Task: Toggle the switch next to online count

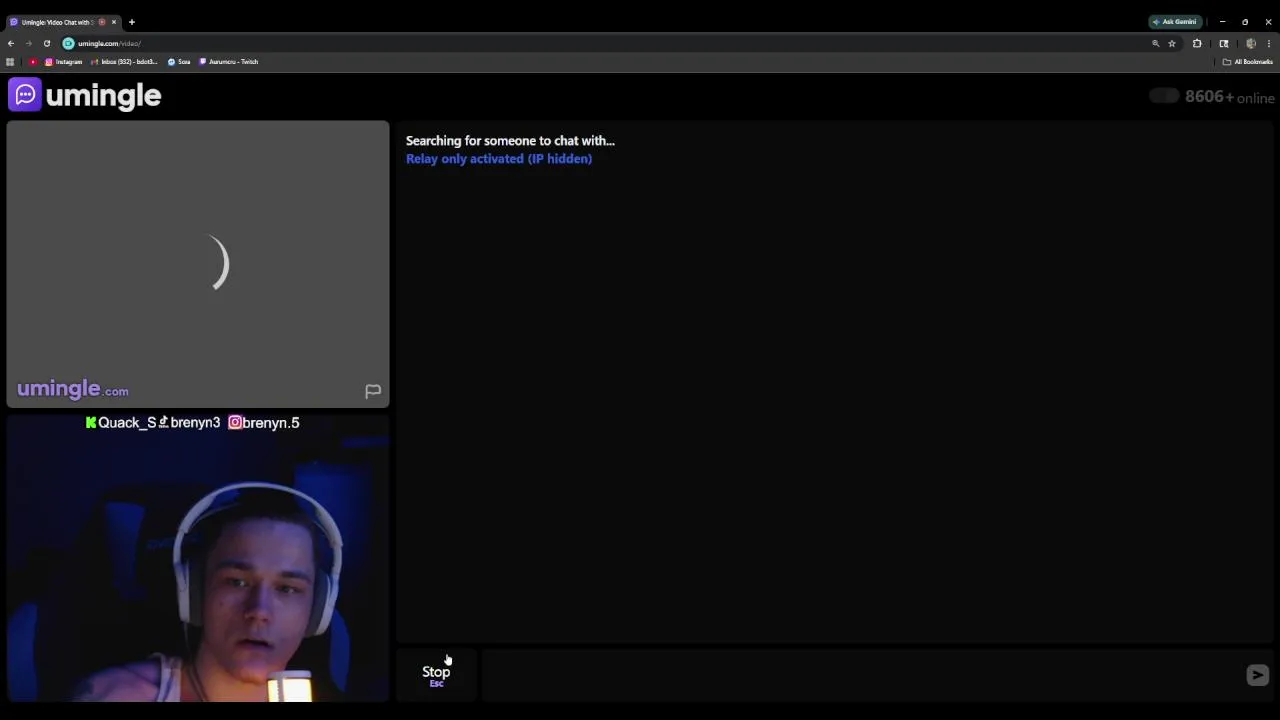Action: coord(1164,96)
